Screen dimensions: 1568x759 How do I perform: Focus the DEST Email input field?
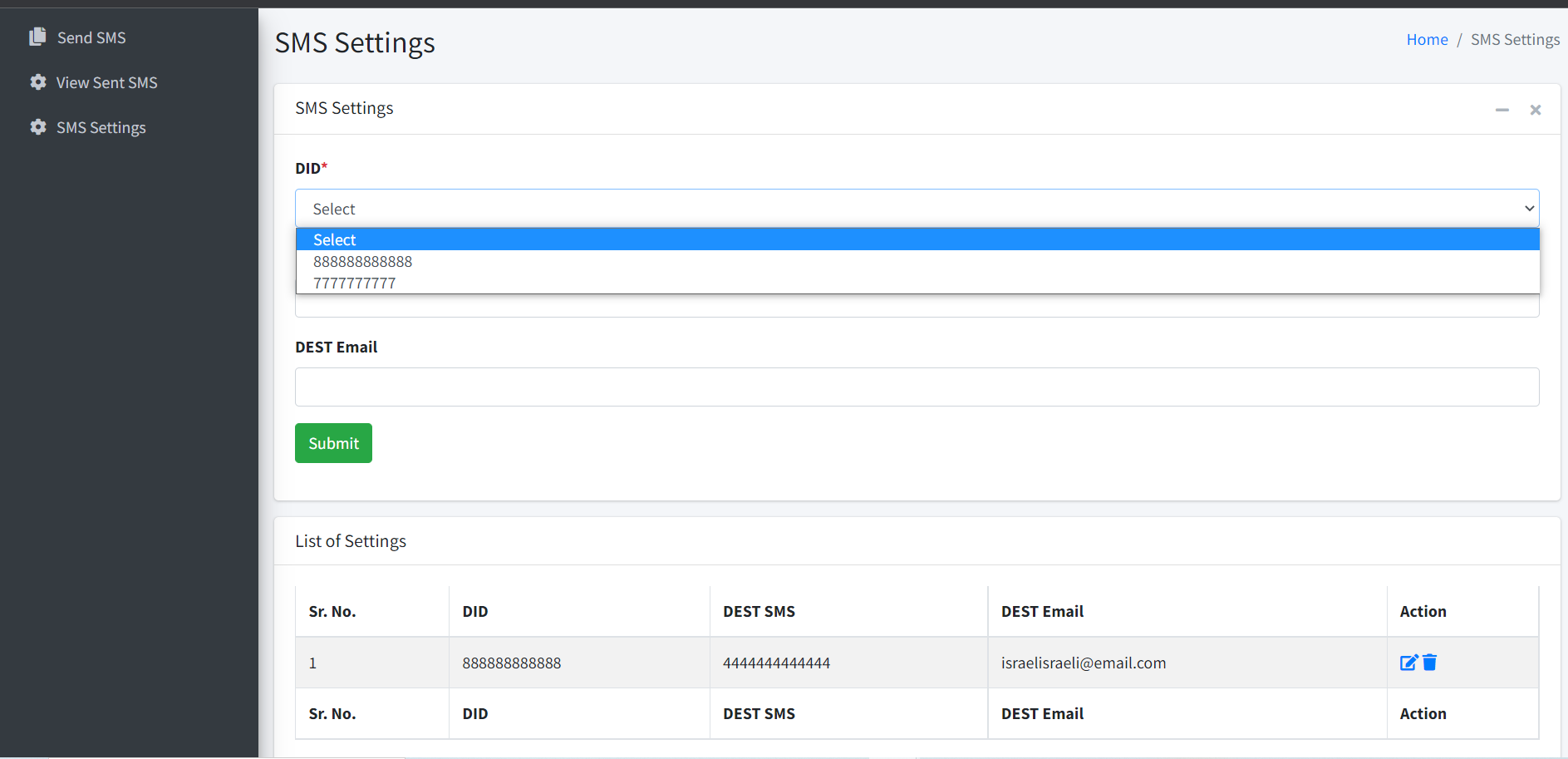coord(917,387)
